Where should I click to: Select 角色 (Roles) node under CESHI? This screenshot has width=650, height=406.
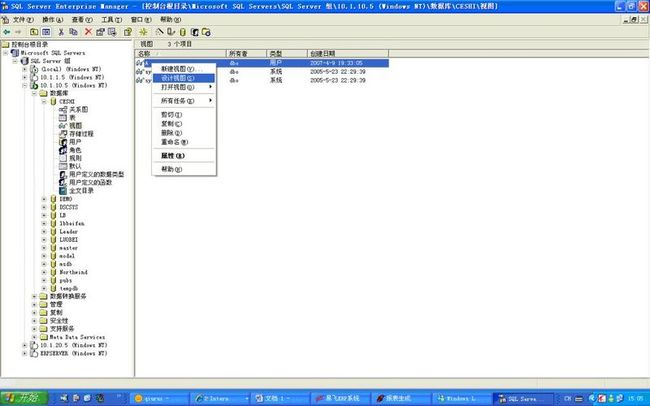pyautogui.click(x=75, y=150)
